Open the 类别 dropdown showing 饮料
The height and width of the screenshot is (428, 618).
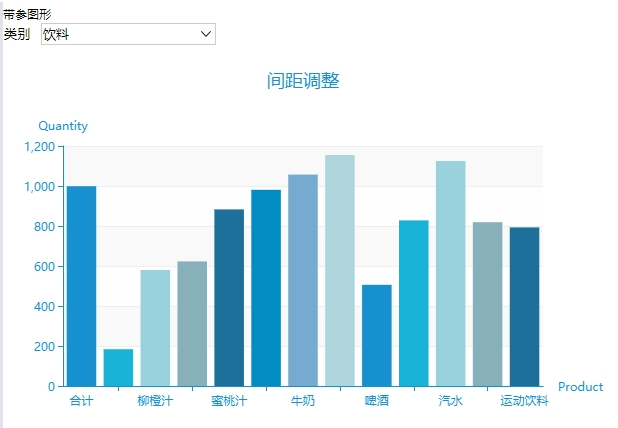(x=128, y=34)
